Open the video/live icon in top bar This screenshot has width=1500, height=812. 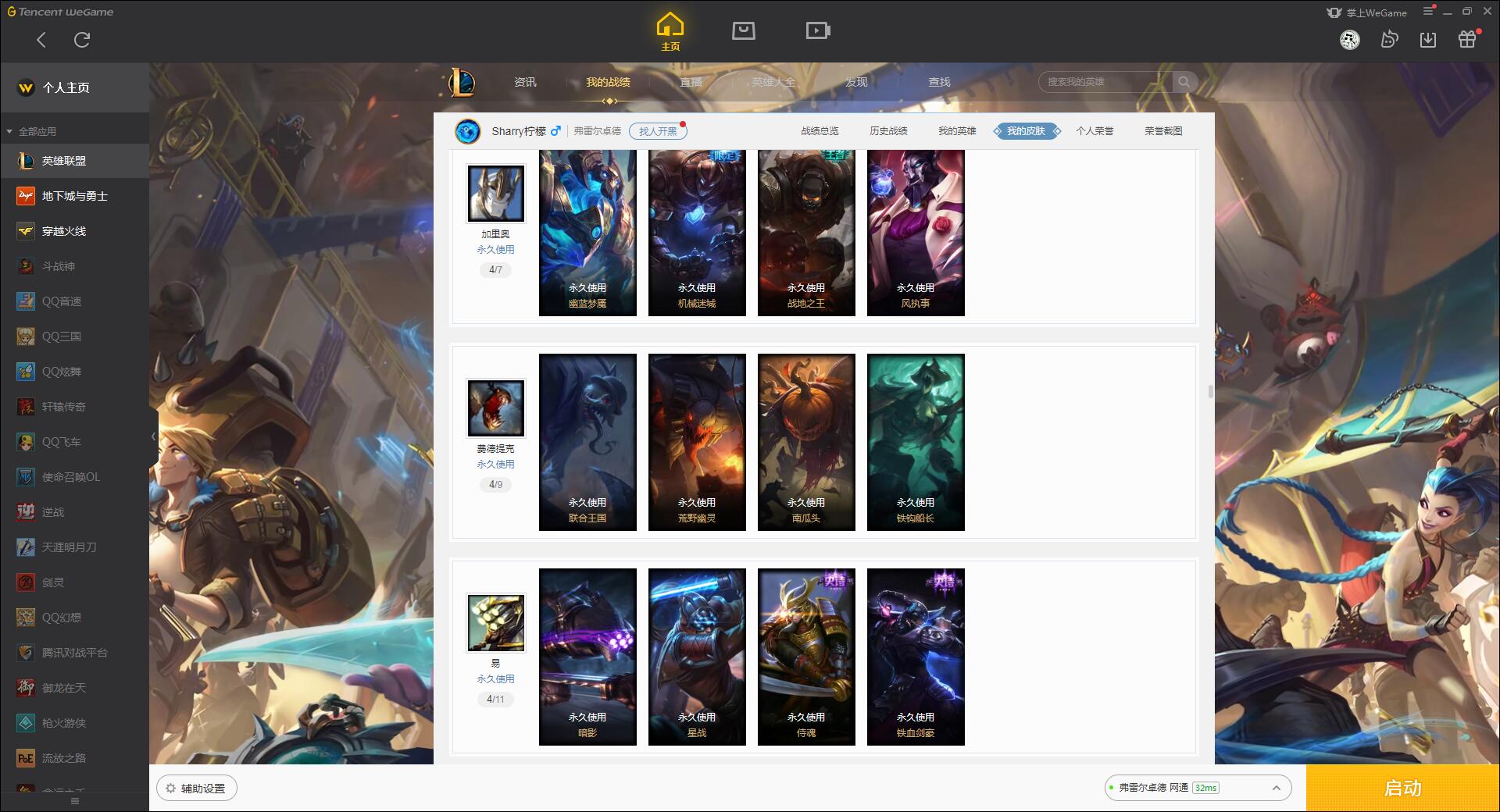click(818, 31)
